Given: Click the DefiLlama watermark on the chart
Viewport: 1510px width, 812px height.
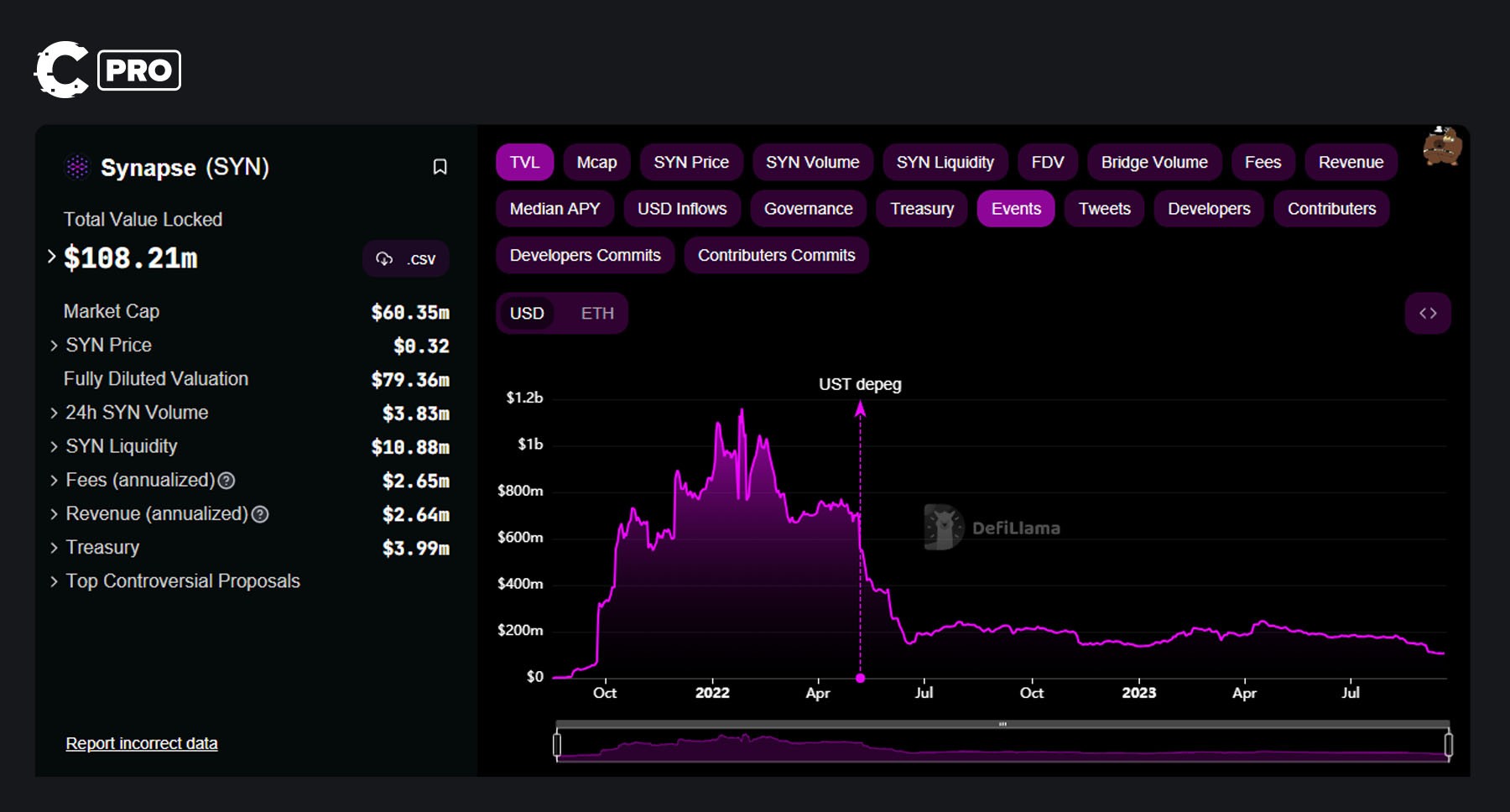Looking at the screenshot, I should 990,527.
